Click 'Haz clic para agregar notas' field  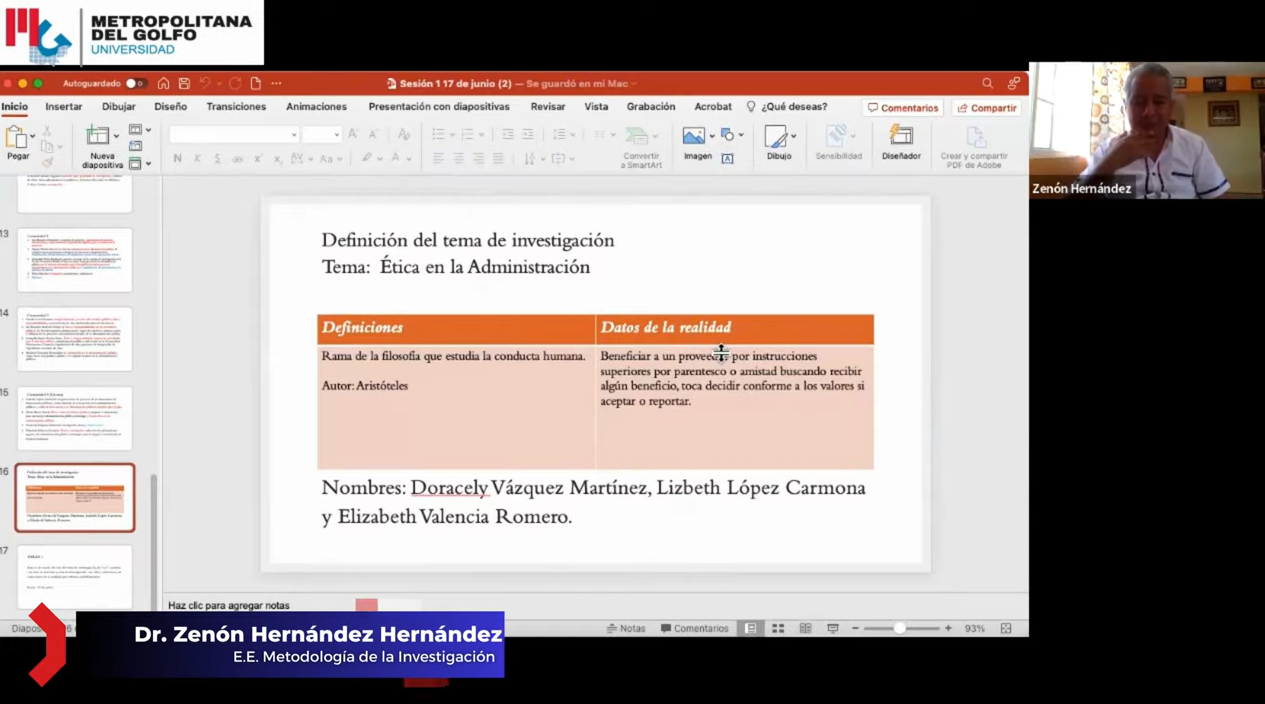229,605
